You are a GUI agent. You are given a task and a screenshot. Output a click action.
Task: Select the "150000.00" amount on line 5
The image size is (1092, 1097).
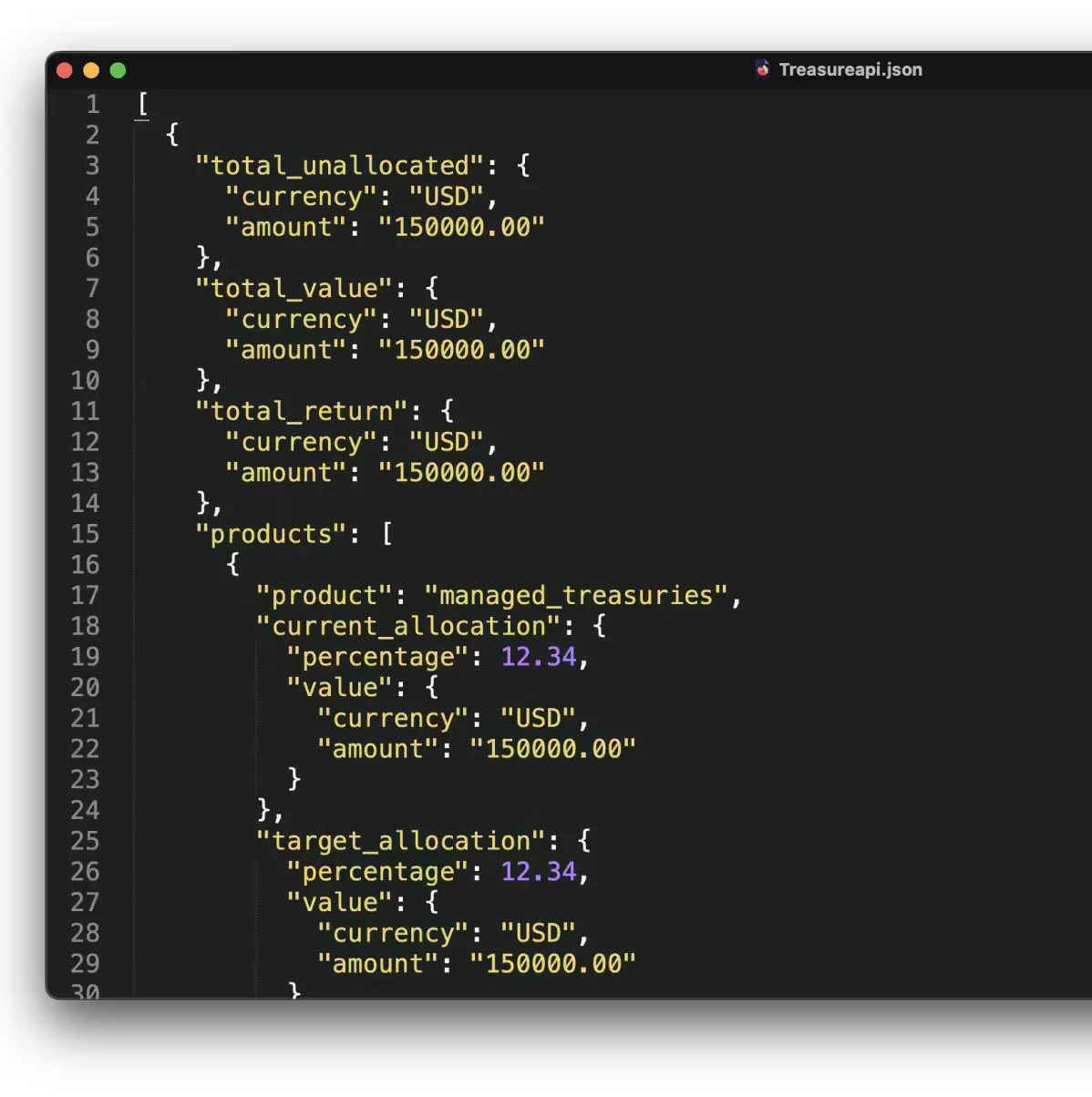coord(462,227)
